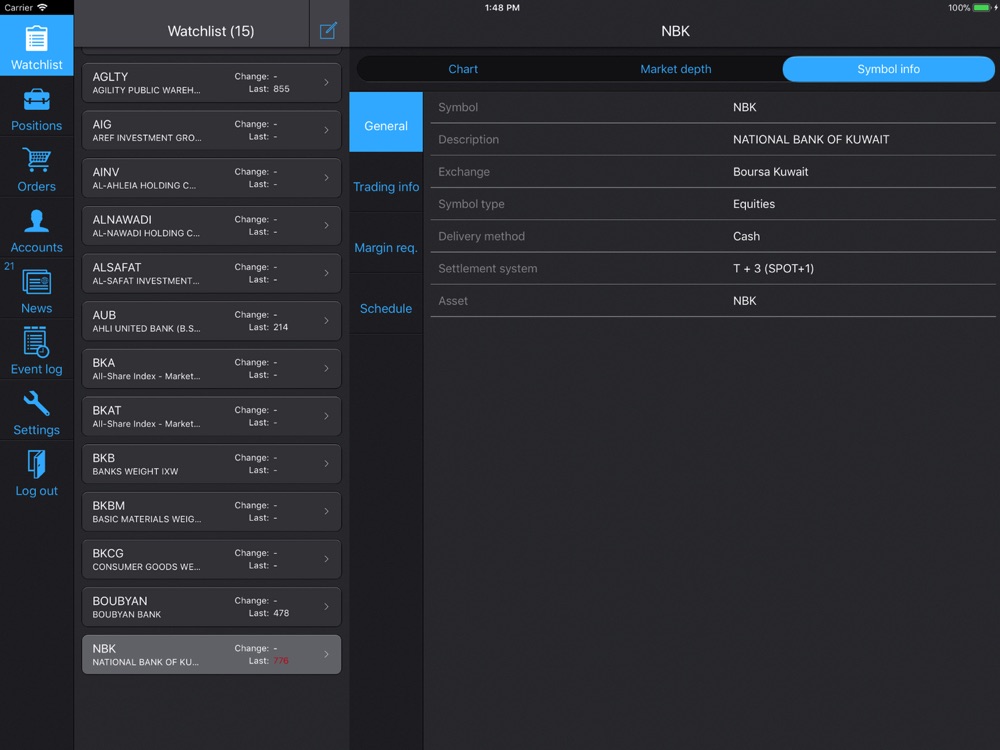This screenshot has width=1000, height=750.
Task: Tap Boursa Kuwait exchange value
Action: (x=770, y=172)
